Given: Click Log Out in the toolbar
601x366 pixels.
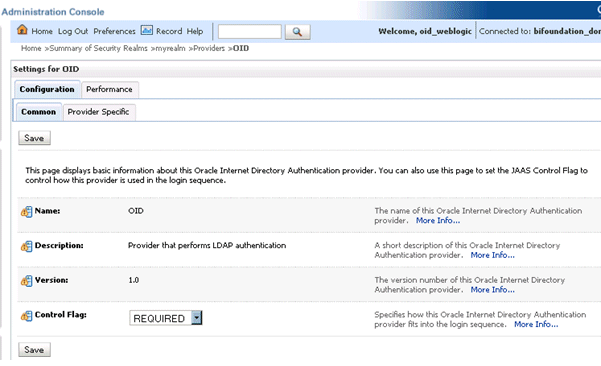Looking at the screenshot, I should coord(73,31).
